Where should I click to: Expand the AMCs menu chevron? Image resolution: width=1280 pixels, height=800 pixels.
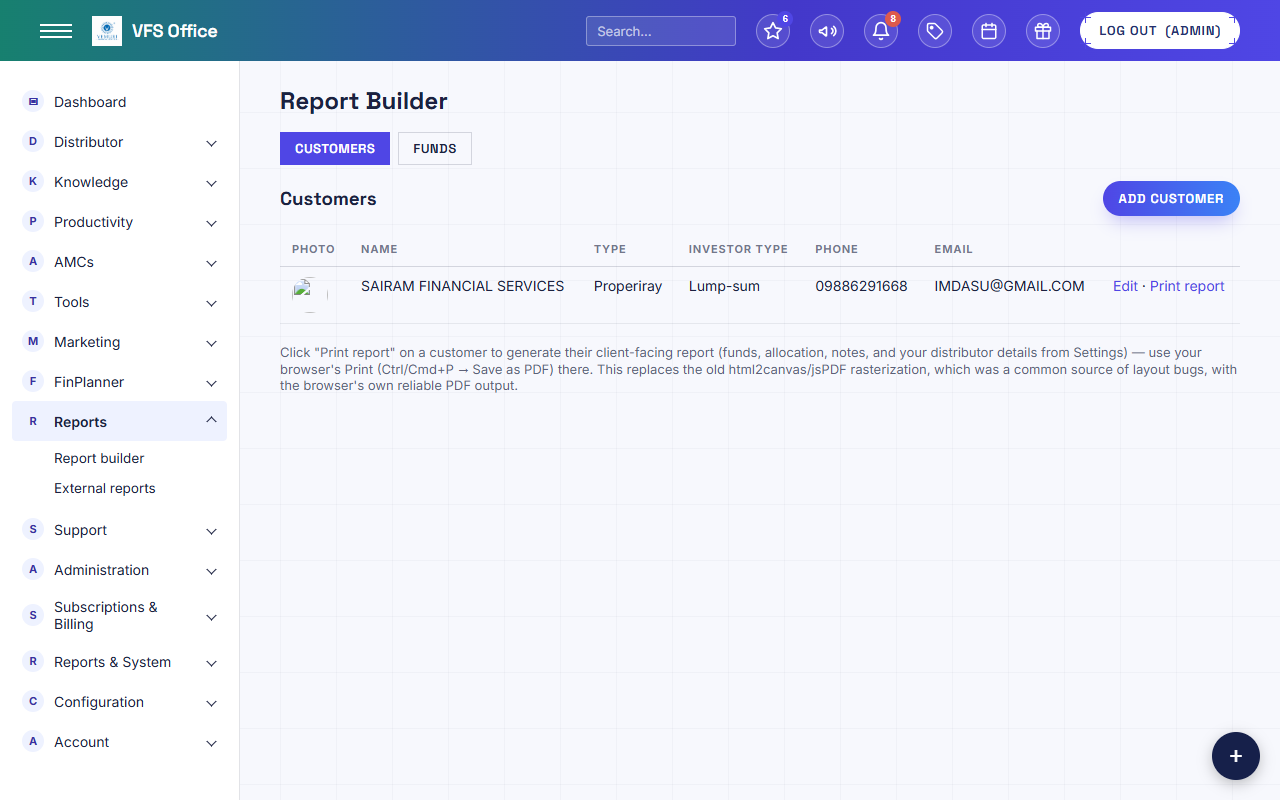tap(211, 263)
